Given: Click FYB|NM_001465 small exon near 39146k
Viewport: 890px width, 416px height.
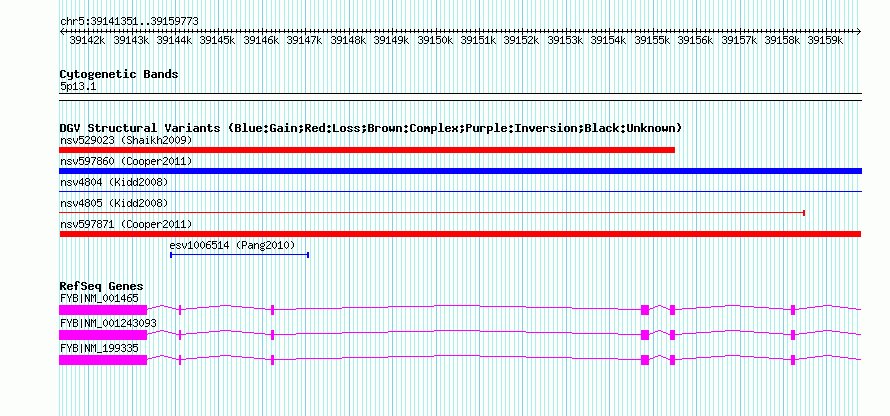Looking at the screenshot, I should pos(272,310).
